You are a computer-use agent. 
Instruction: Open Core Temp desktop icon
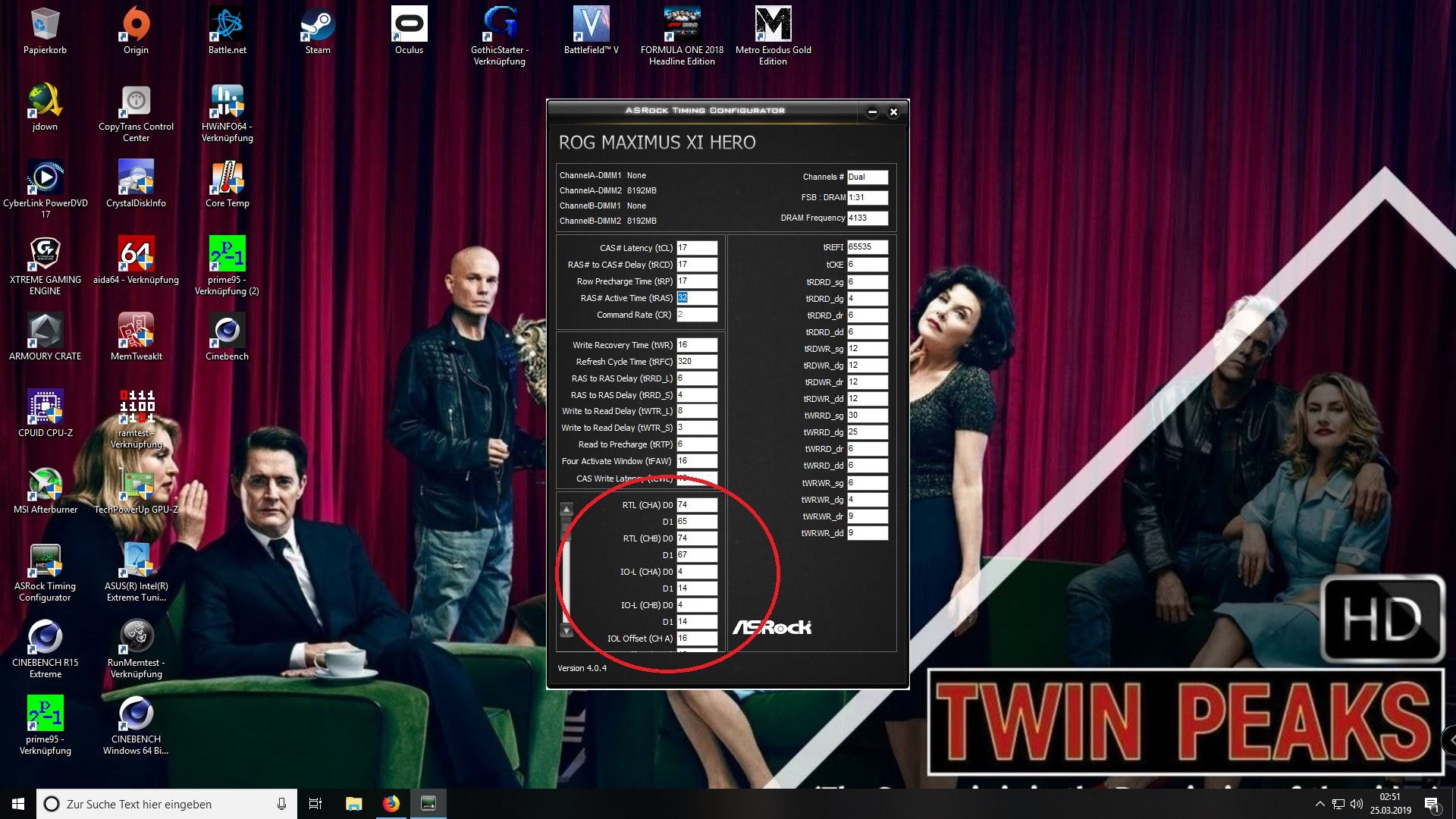[x=227, y=184]
